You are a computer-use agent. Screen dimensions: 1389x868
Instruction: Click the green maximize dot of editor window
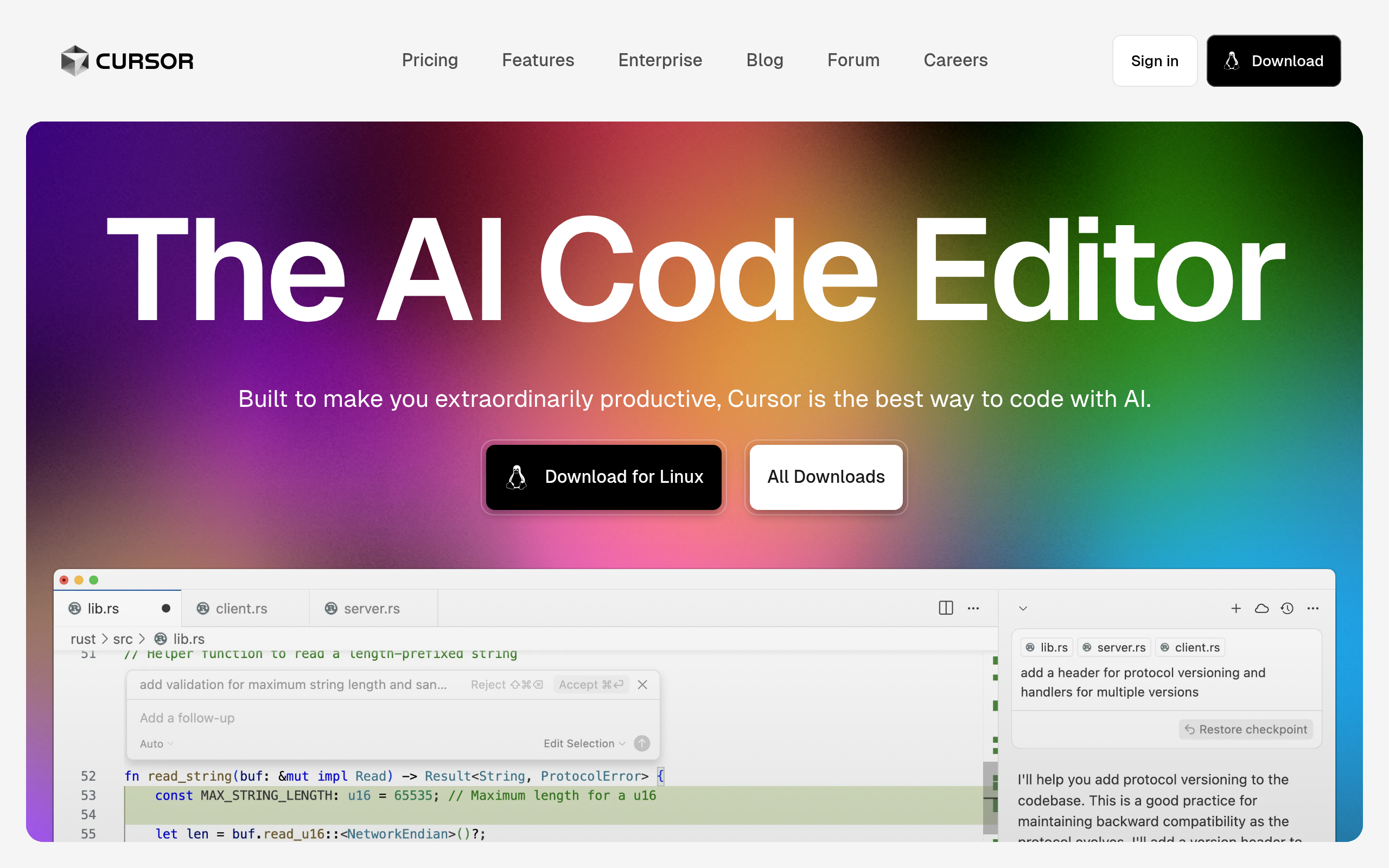[x=93, y=580]
